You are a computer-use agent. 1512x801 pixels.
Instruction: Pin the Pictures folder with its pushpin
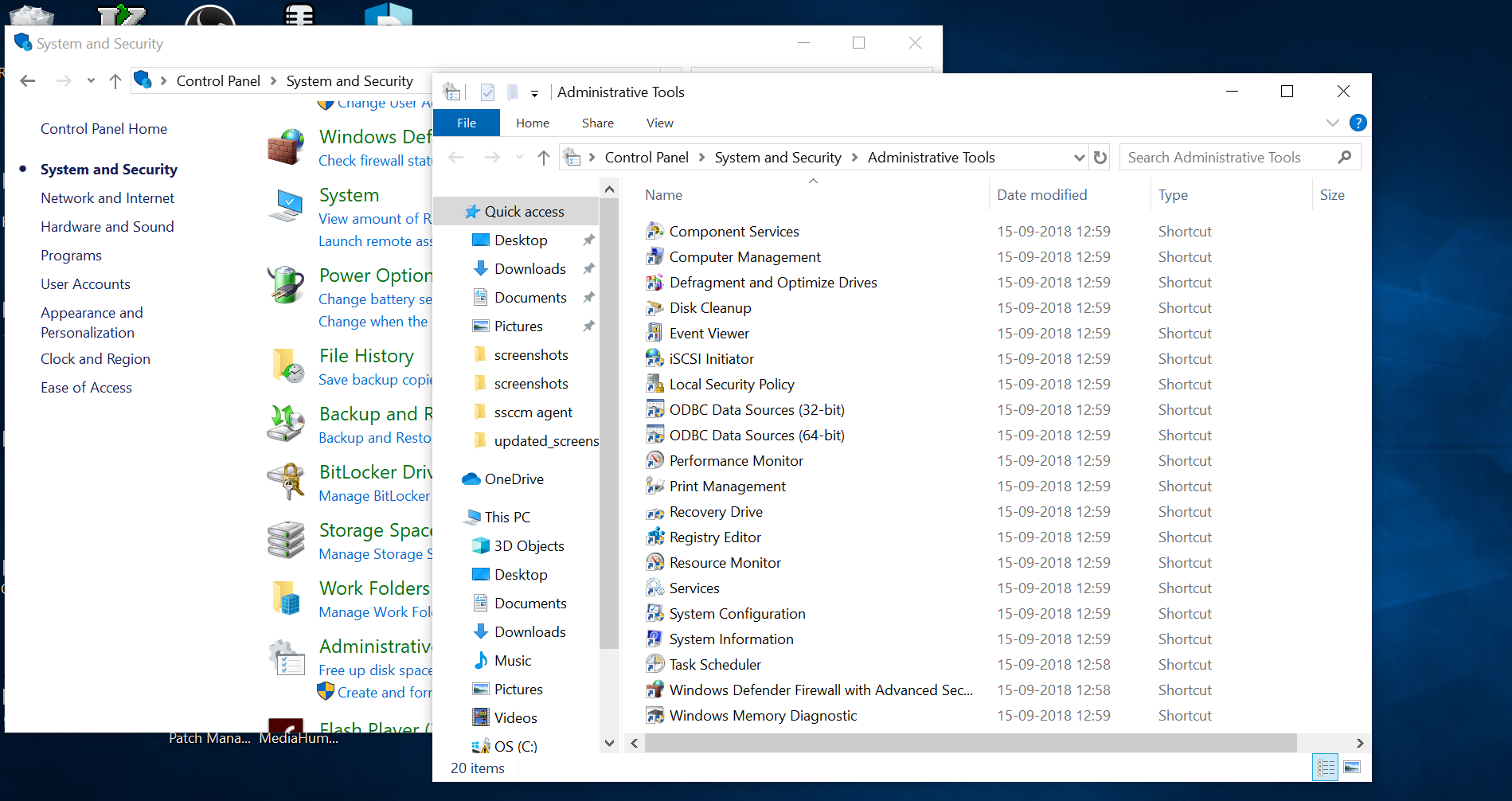588,326
